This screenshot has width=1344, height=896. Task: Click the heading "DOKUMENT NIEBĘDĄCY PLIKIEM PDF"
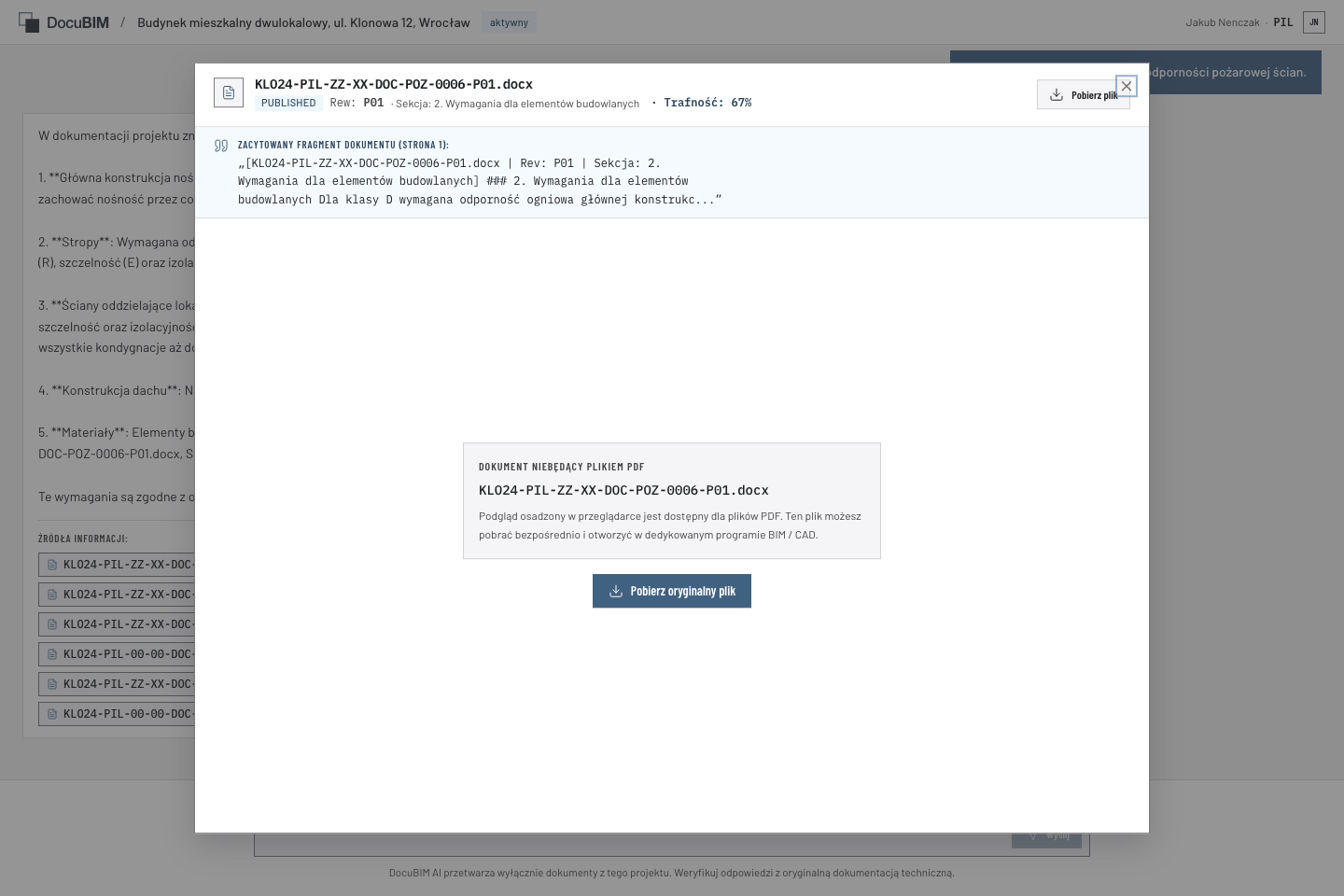[x=562, y=467]
